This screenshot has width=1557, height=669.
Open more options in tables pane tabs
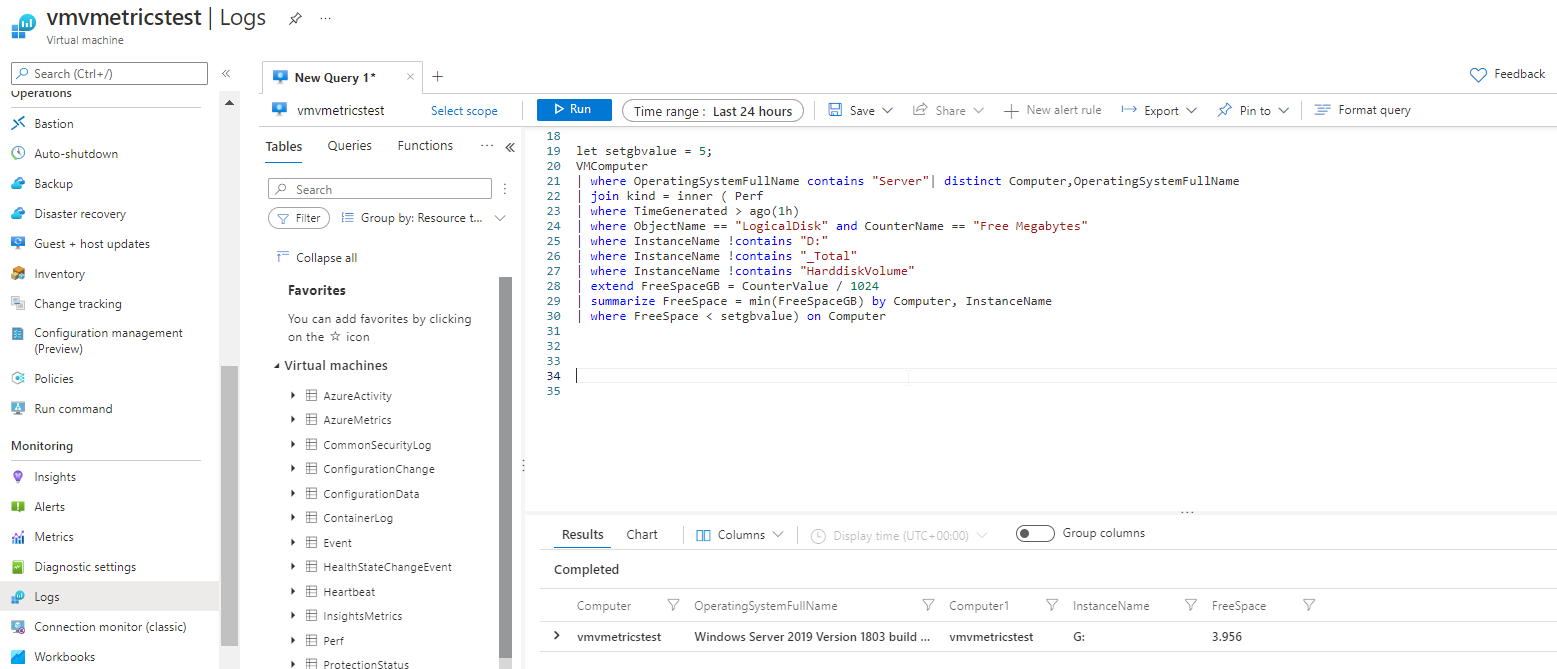point(487,146)
